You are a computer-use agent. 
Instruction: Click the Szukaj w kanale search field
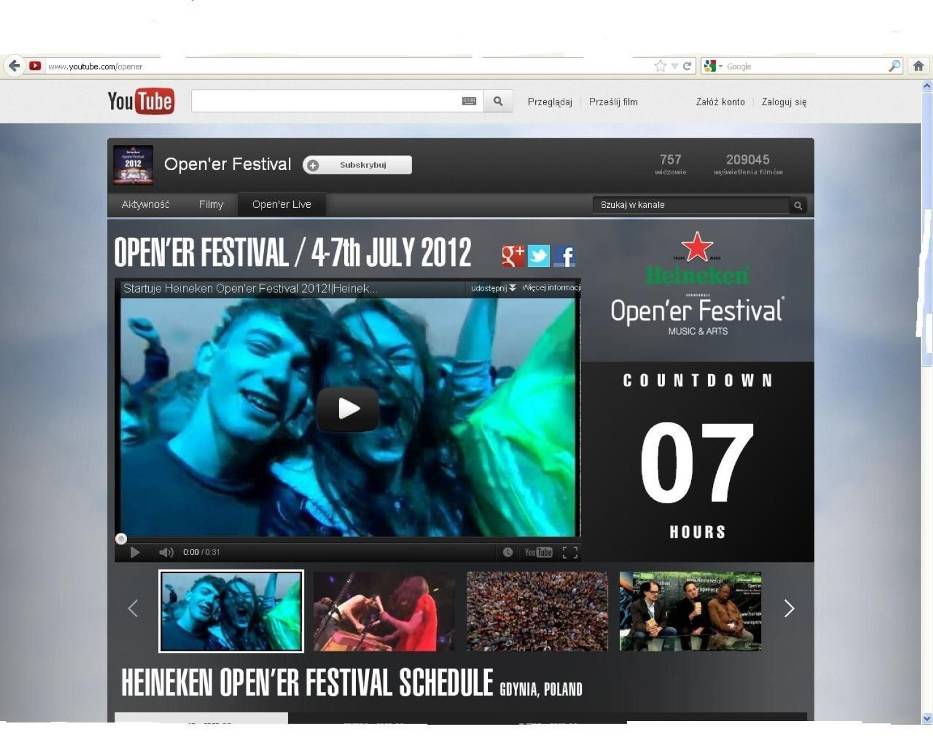click(x=691, y=205)
